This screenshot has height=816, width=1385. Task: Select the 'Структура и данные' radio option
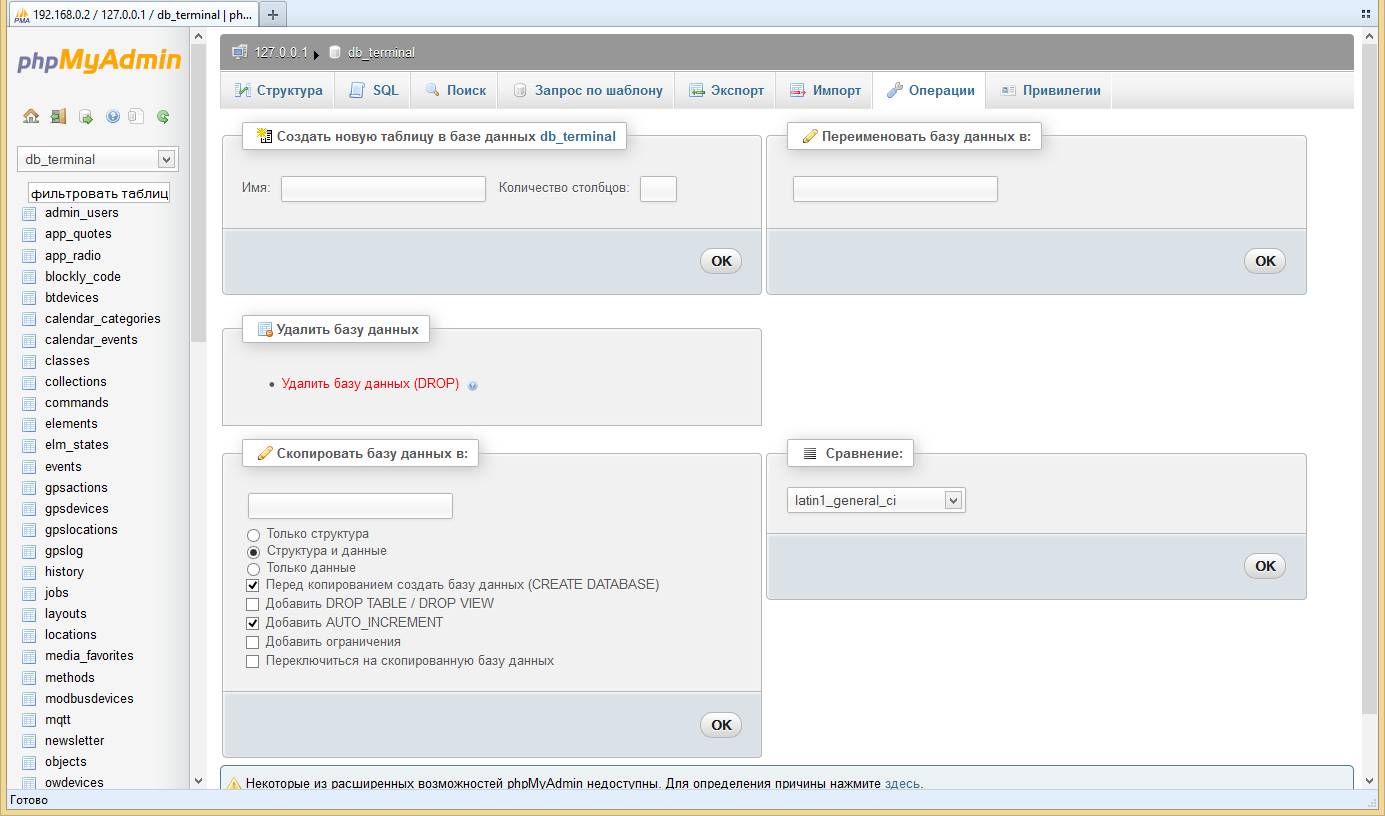click(253, 552)
